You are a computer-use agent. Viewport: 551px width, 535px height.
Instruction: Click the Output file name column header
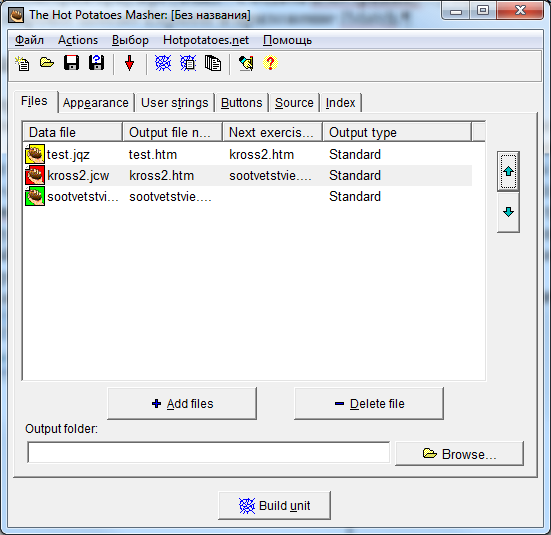tap(173, 132)
